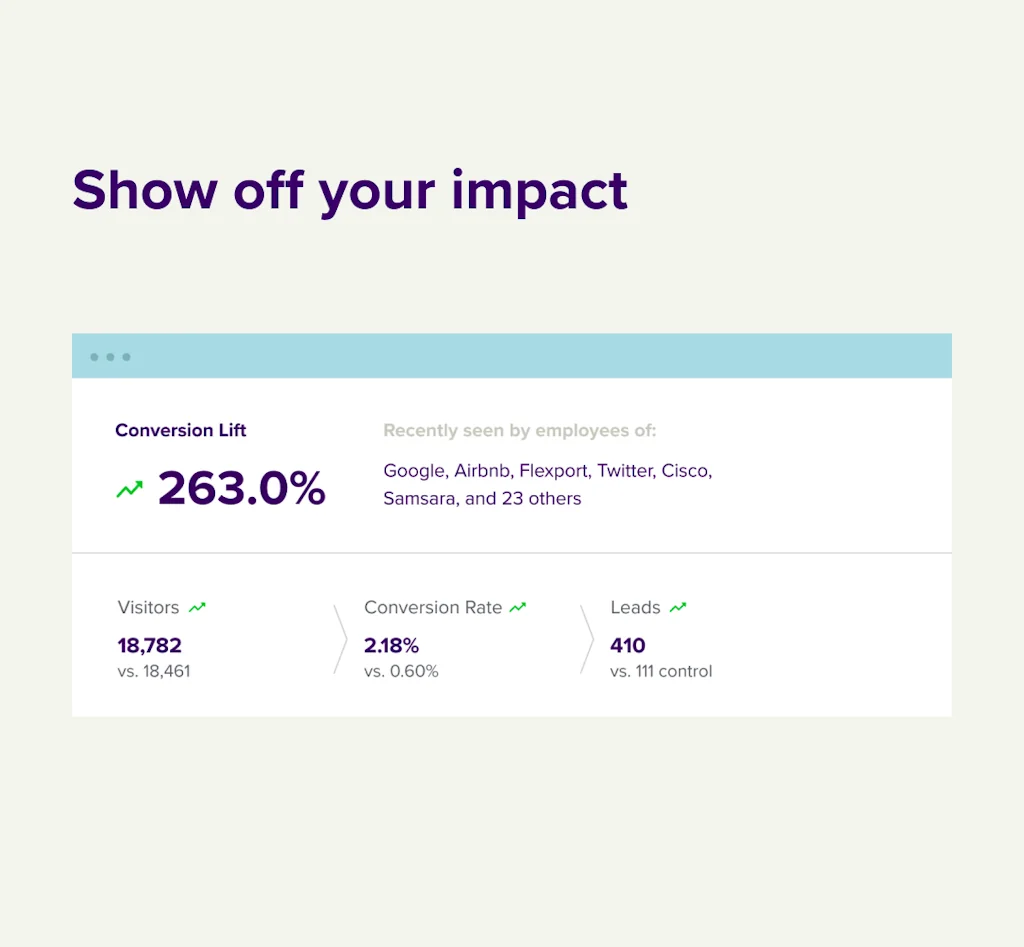The image size is (1024, 947).
Task: Click the Leads count 410
Action: pos(628,645)
